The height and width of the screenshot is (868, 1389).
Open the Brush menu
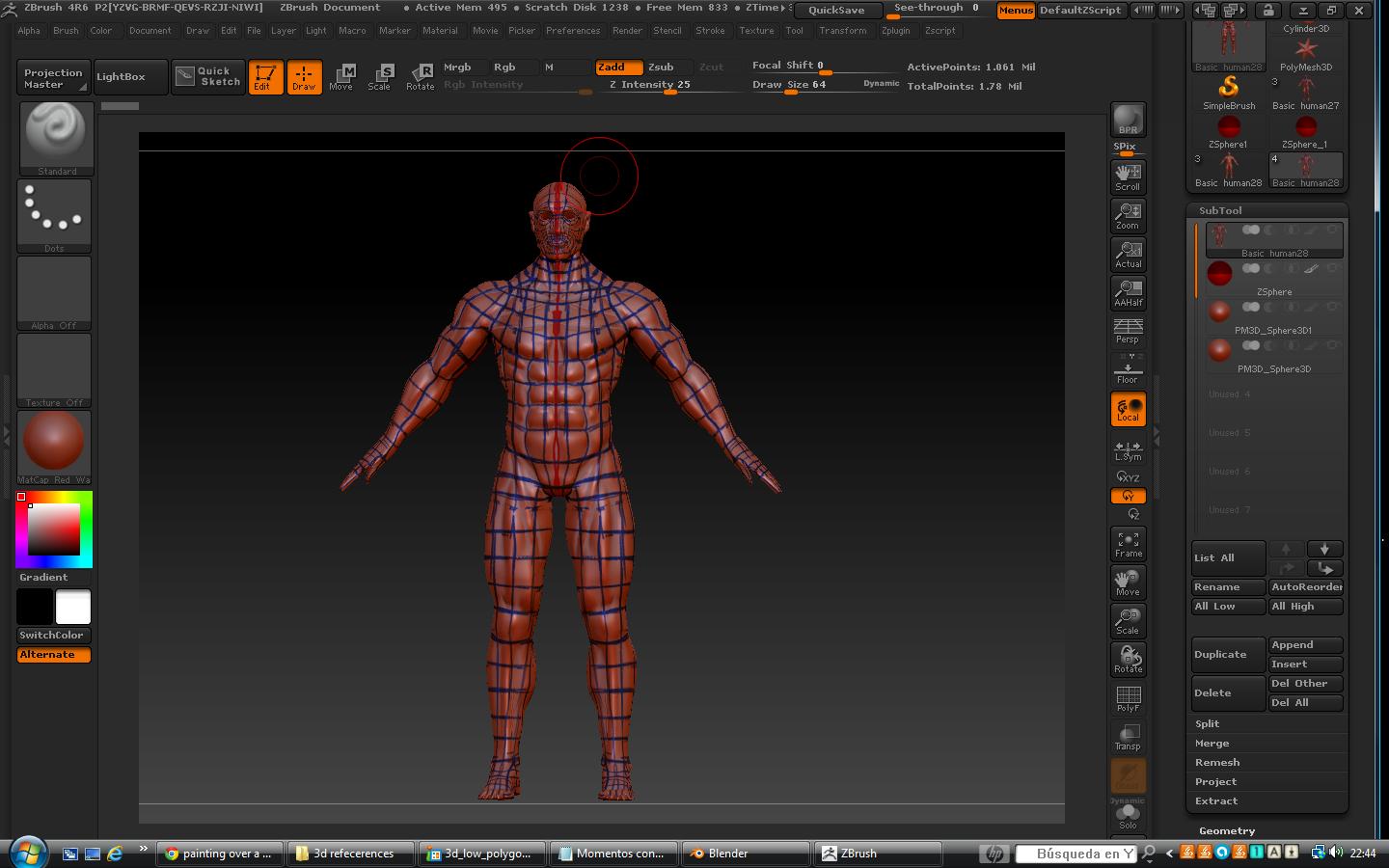point(66,31)
